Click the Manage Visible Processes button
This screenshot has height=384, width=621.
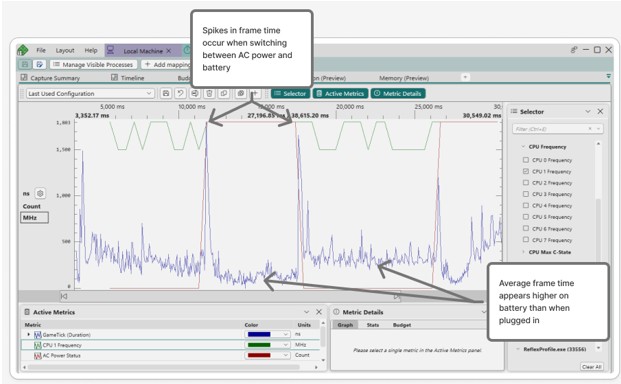coord(94,65)
